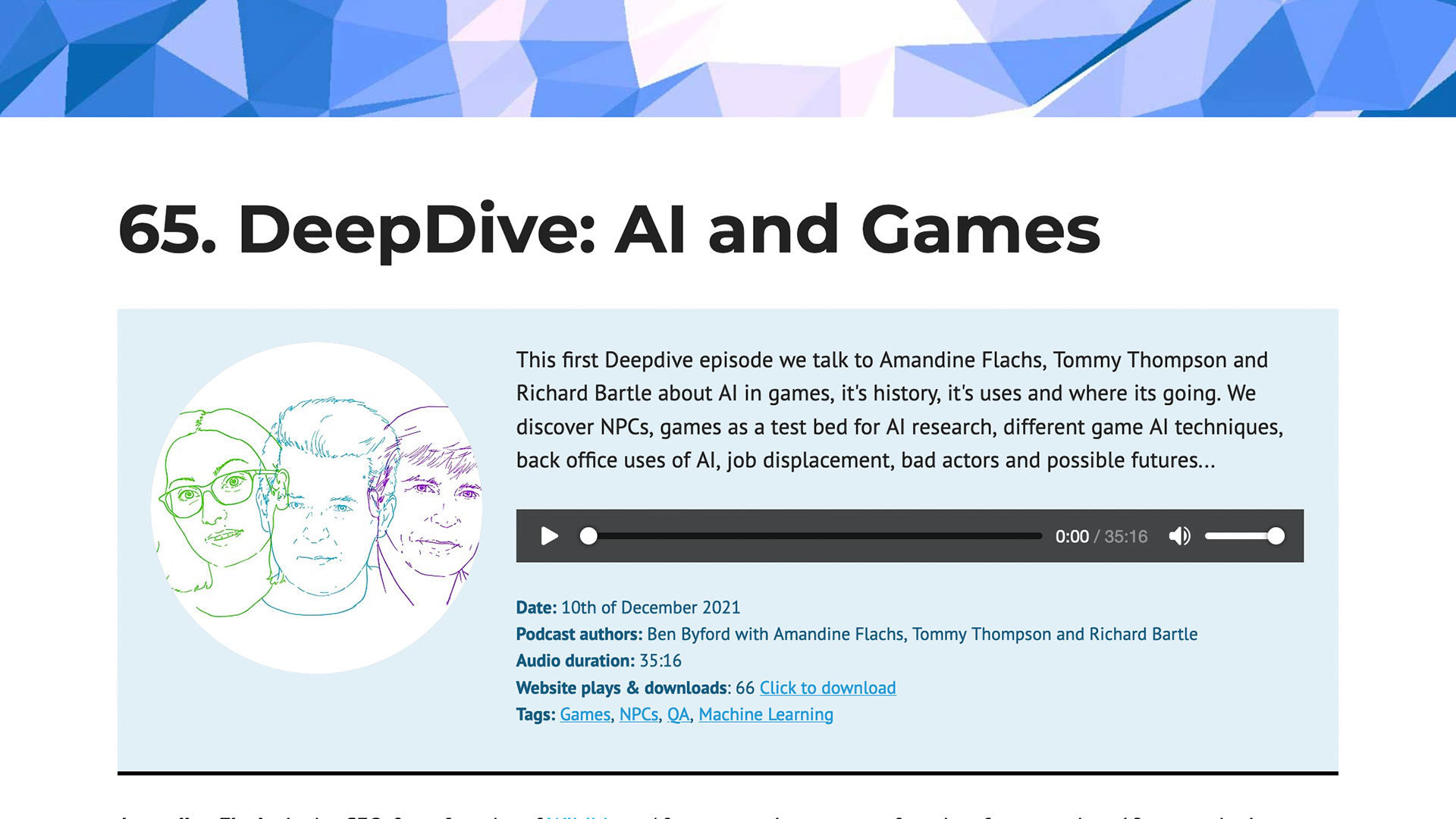Open the NPCs tag link
This screenshot has height=819, width=1456.
(x=639, y=714)
